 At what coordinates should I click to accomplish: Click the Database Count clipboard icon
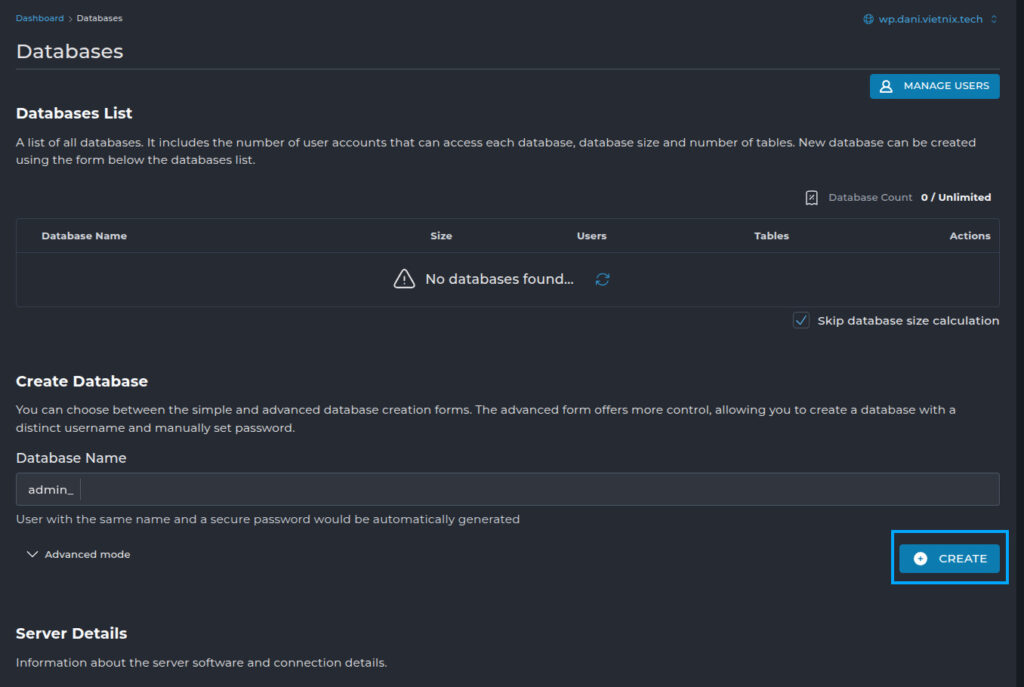(811, 197)
